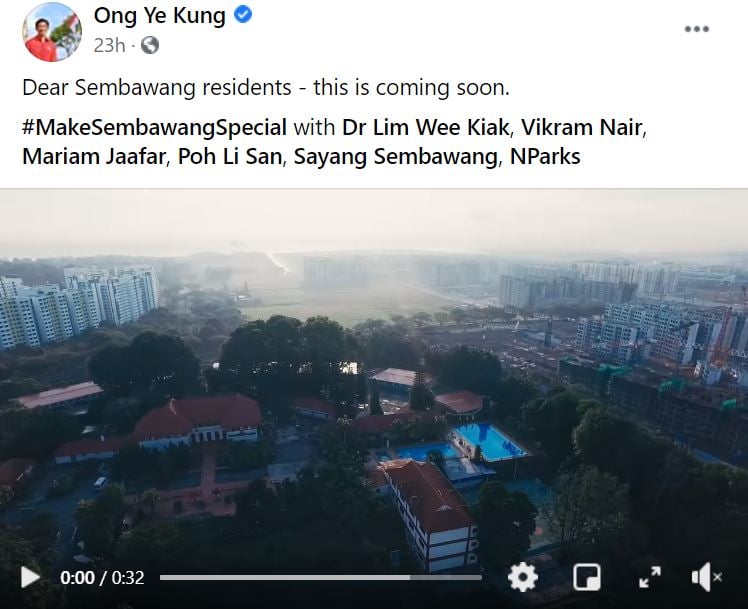
Task: Click the public audience globe icon
Action: click(150, 45)
